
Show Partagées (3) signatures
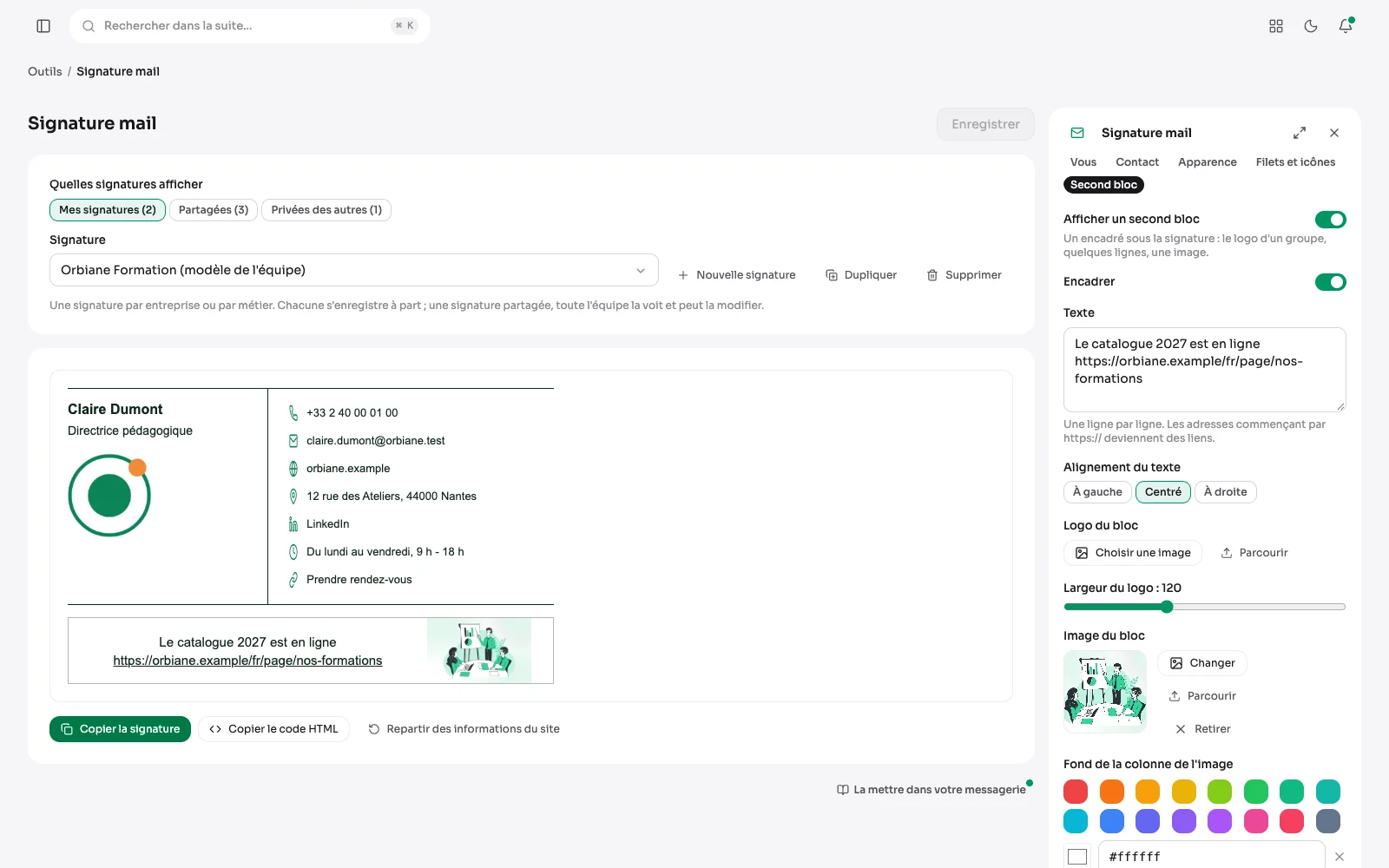coord(214,210)
